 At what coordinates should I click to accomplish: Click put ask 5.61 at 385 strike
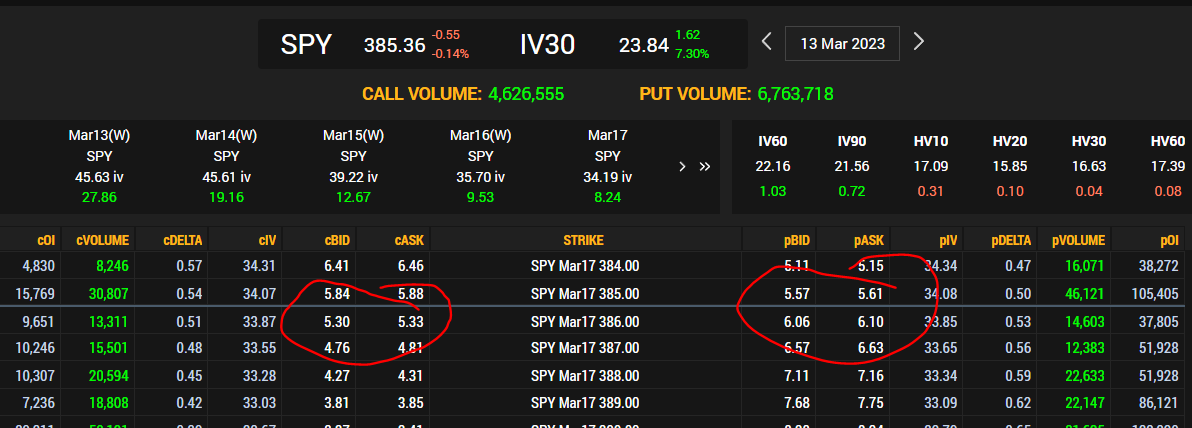coord(870,293)
